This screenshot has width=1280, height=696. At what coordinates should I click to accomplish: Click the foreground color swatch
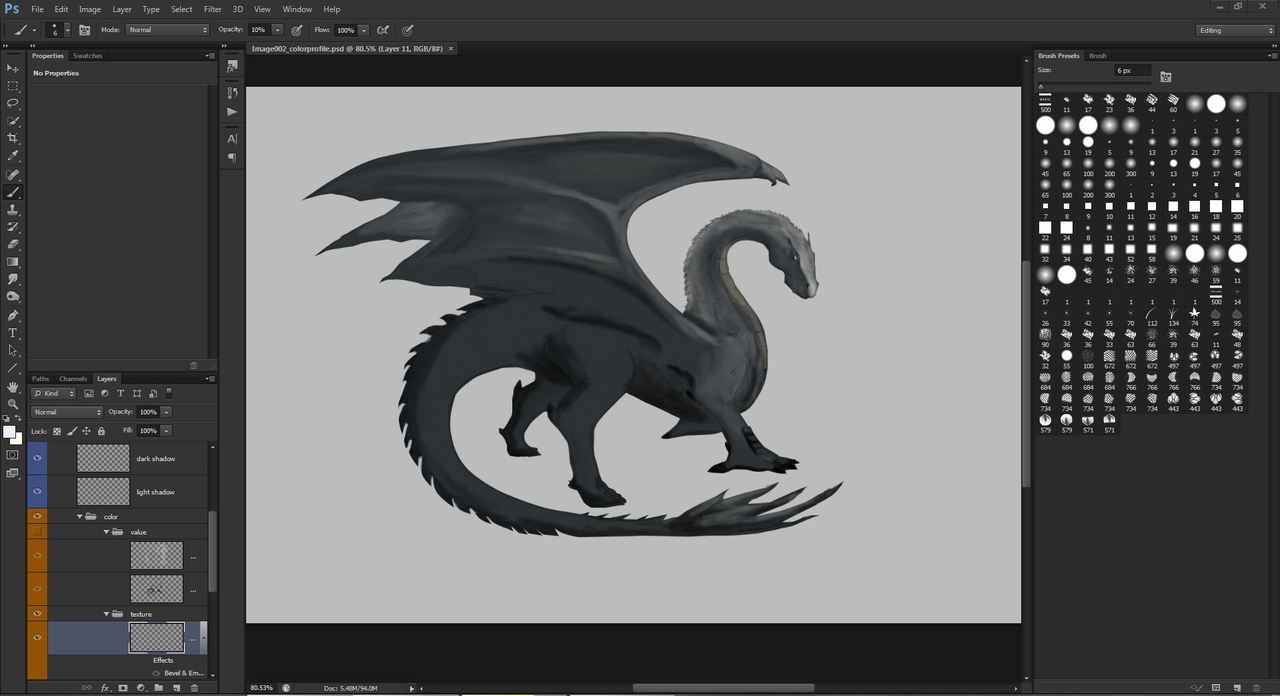pos(9,432)
